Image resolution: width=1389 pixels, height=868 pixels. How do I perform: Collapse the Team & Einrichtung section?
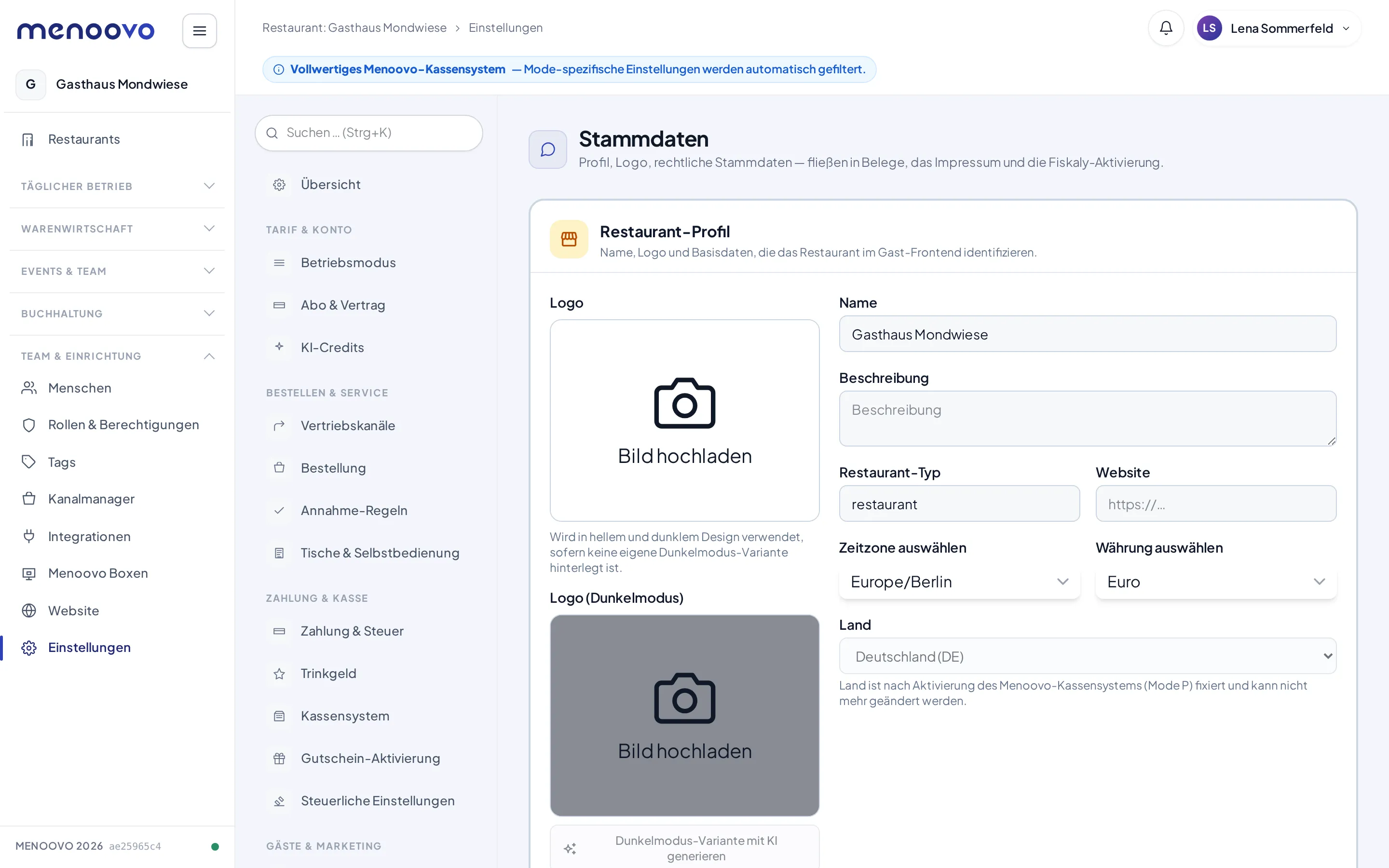[117, 356]
